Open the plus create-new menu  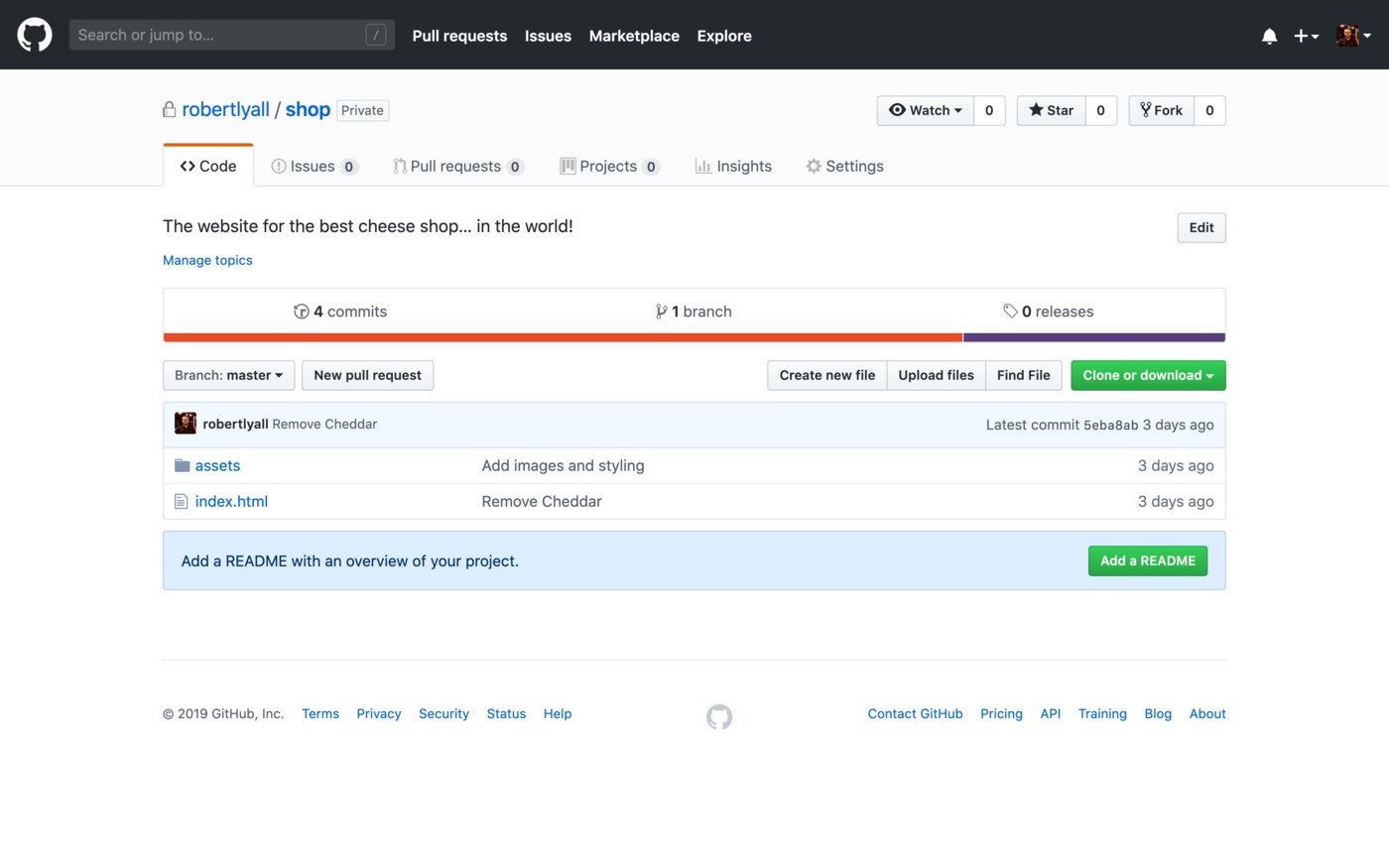pos(1306,36)
